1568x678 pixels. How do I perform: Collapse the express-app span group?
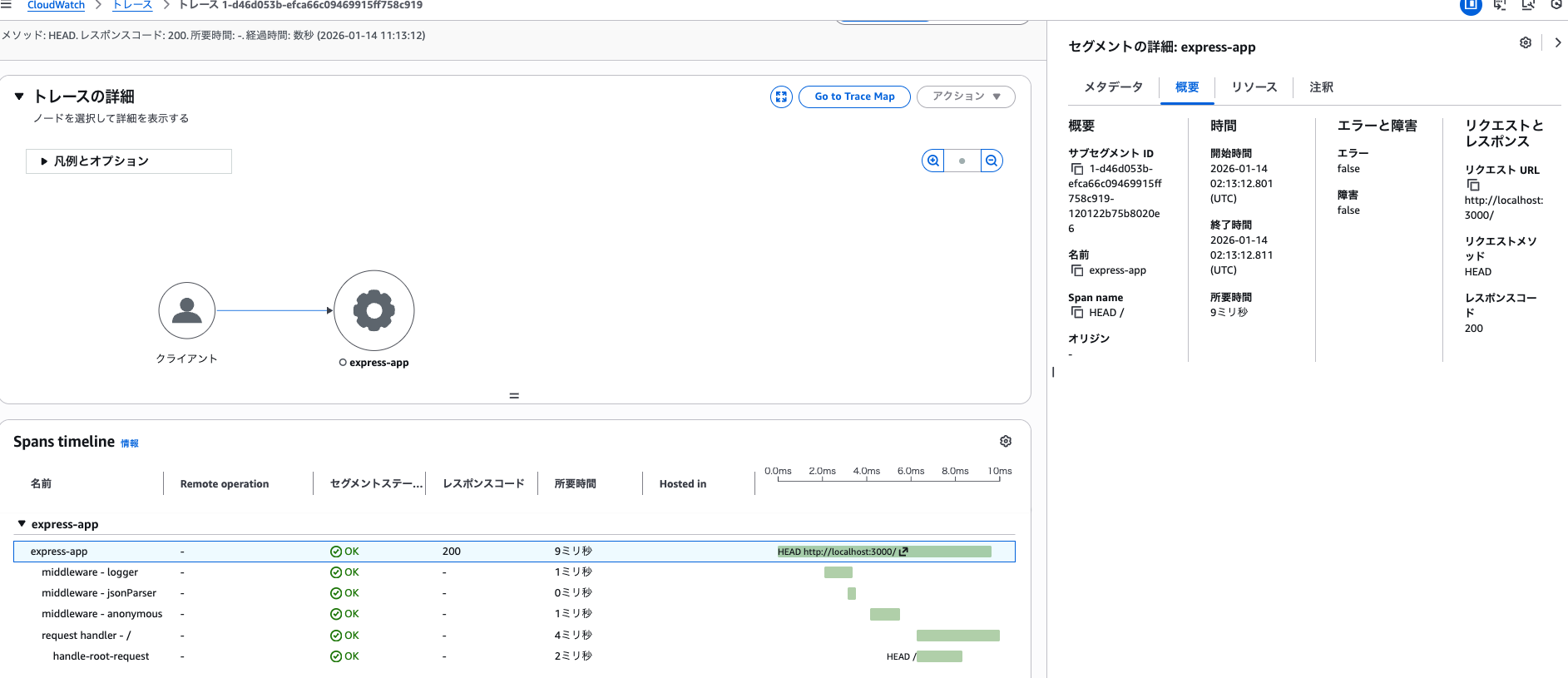click(22, 524)
